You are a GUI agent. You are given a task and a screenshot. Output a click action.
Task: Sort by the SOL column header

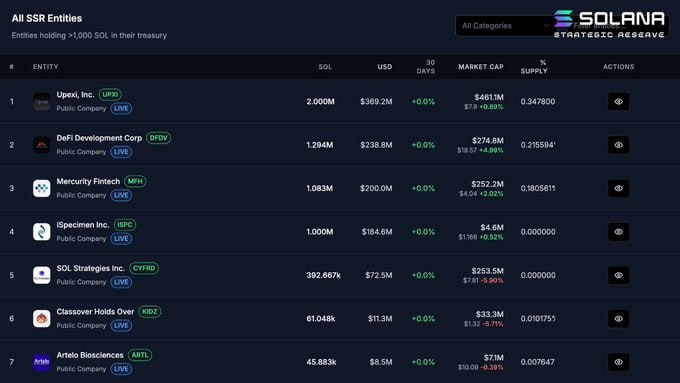coord(325,67)
